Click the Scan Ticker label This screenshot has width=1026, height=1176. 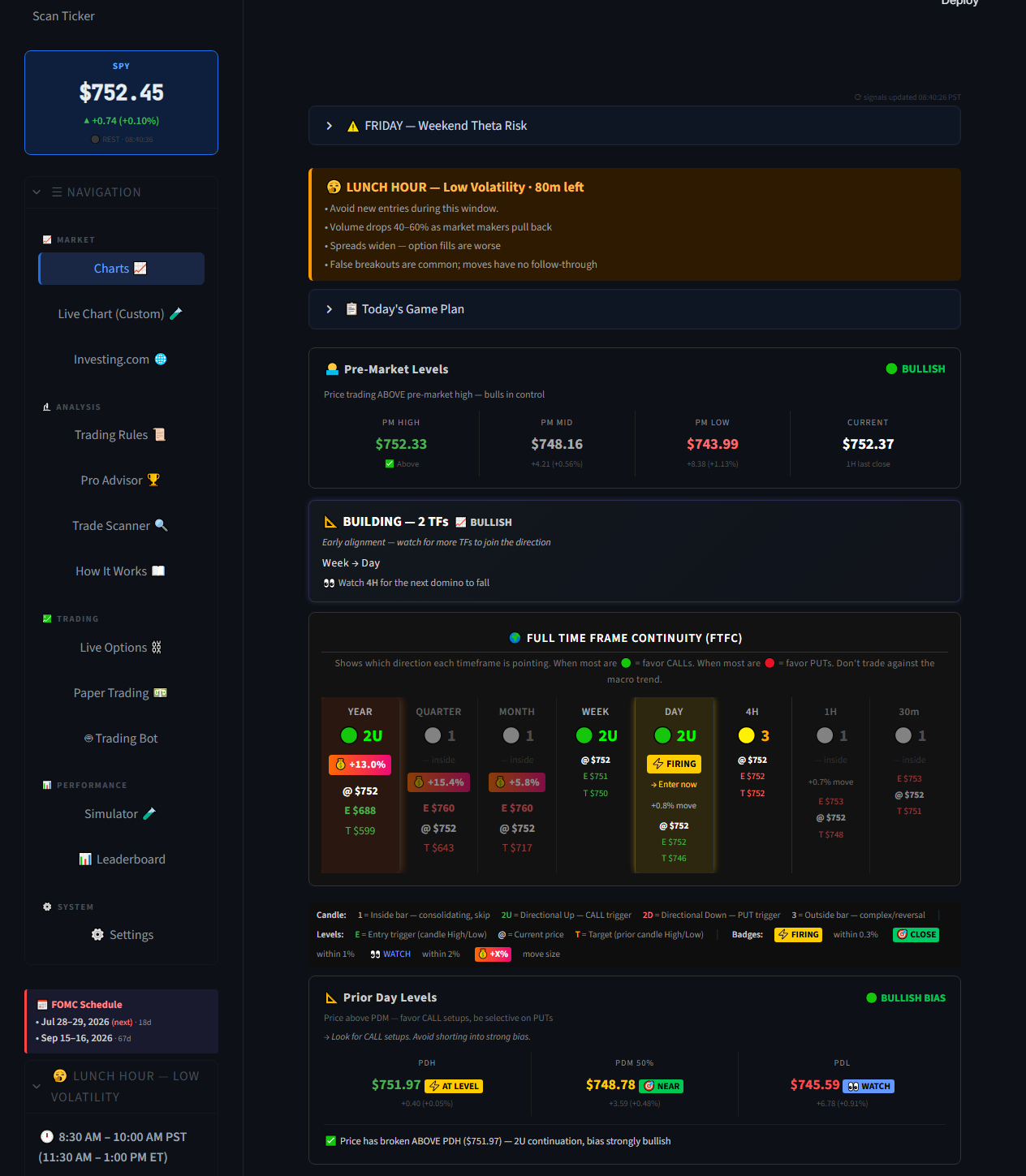pyautogui.click(x=63, y=16)
